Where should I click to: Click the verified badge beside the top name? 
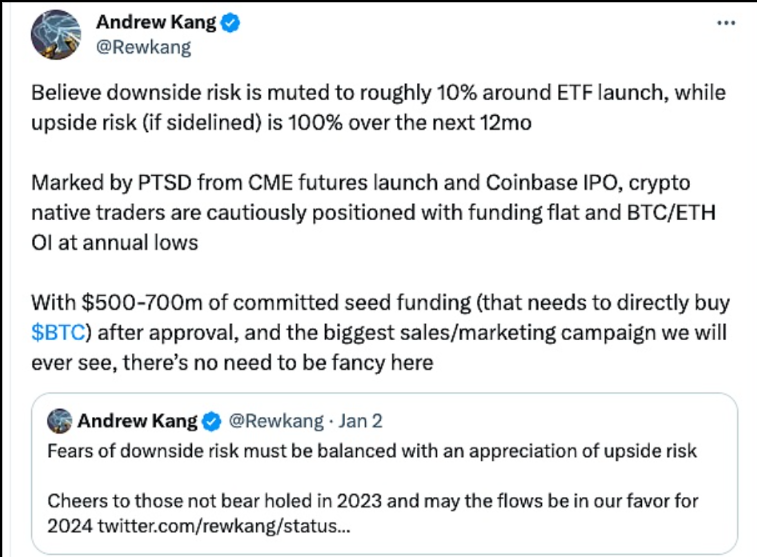(231, 24)
